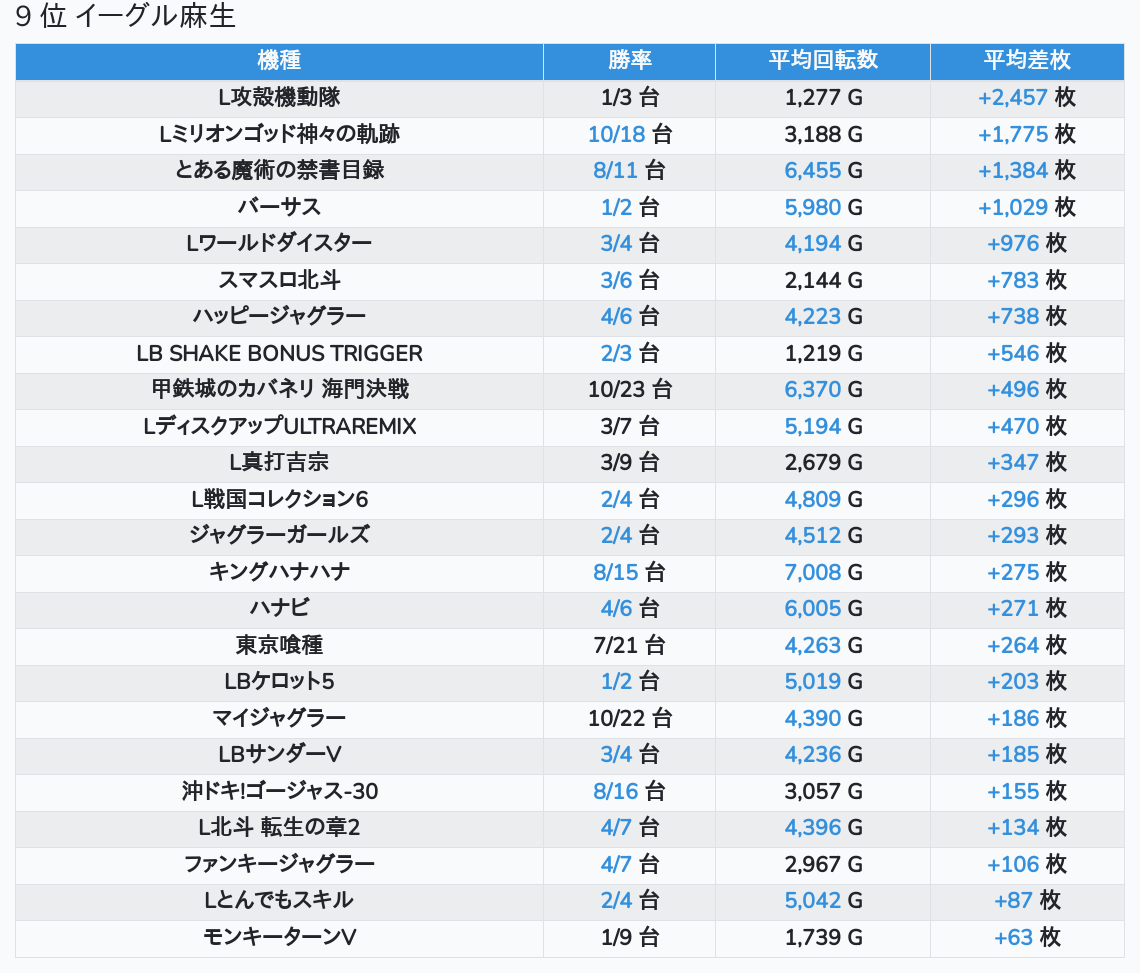This screenshot has height=973, width=1140.
Task: Click L北斗 転生の章2 machine name
Action: [279, 828]
